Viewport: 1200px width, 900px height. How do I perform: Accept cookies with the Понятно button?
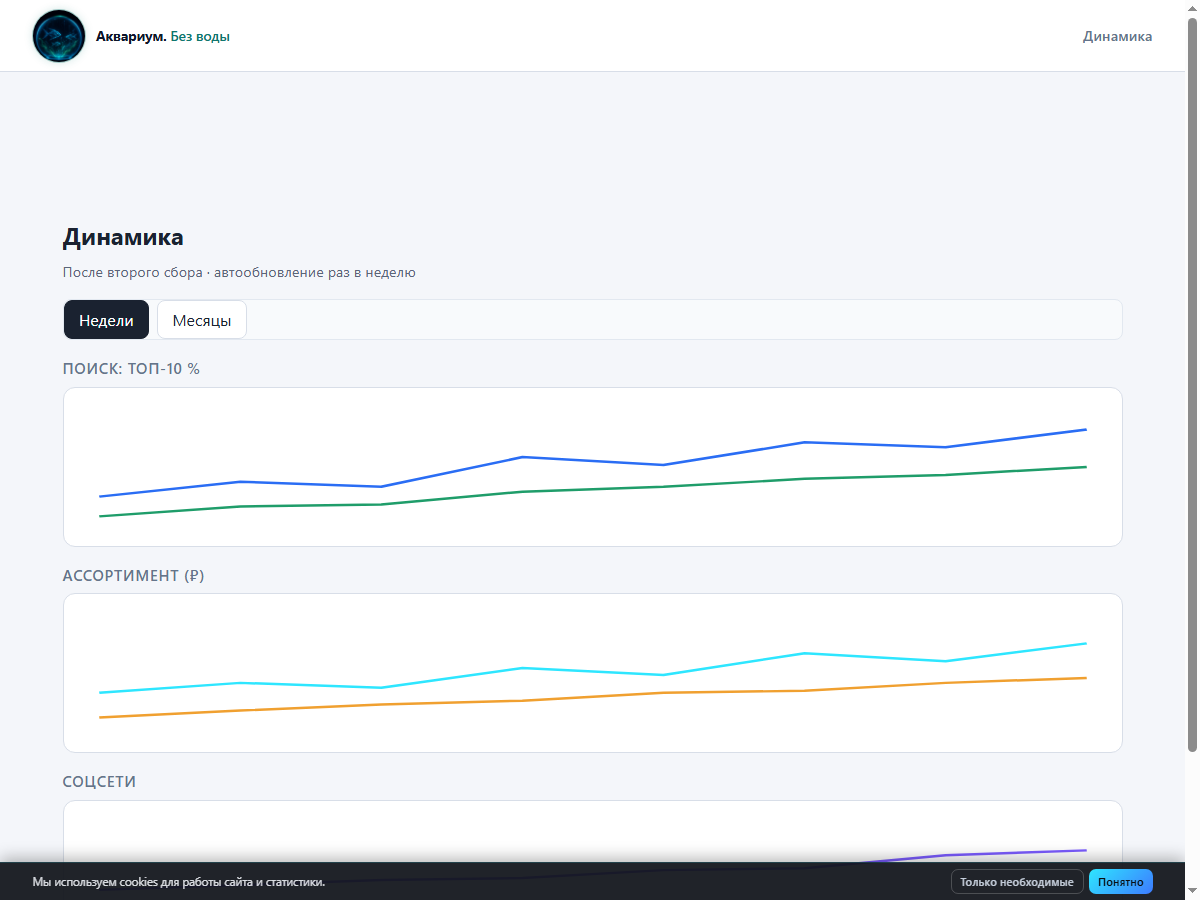[x=1120, y=882]
